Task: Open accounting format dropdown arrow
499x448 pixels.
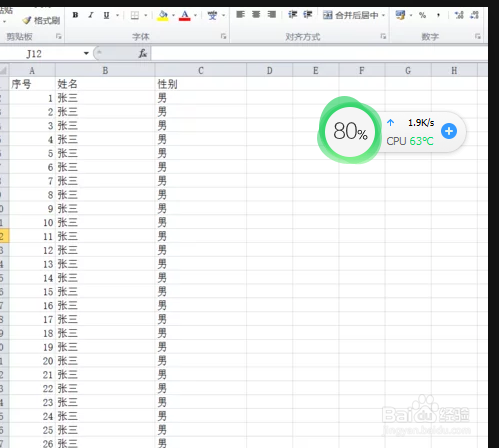Action: (411, 15)
